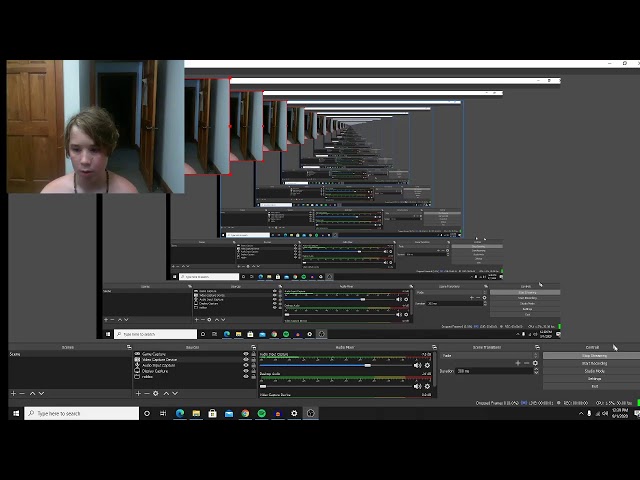Open system clock and date

click(x=620, y=413)
